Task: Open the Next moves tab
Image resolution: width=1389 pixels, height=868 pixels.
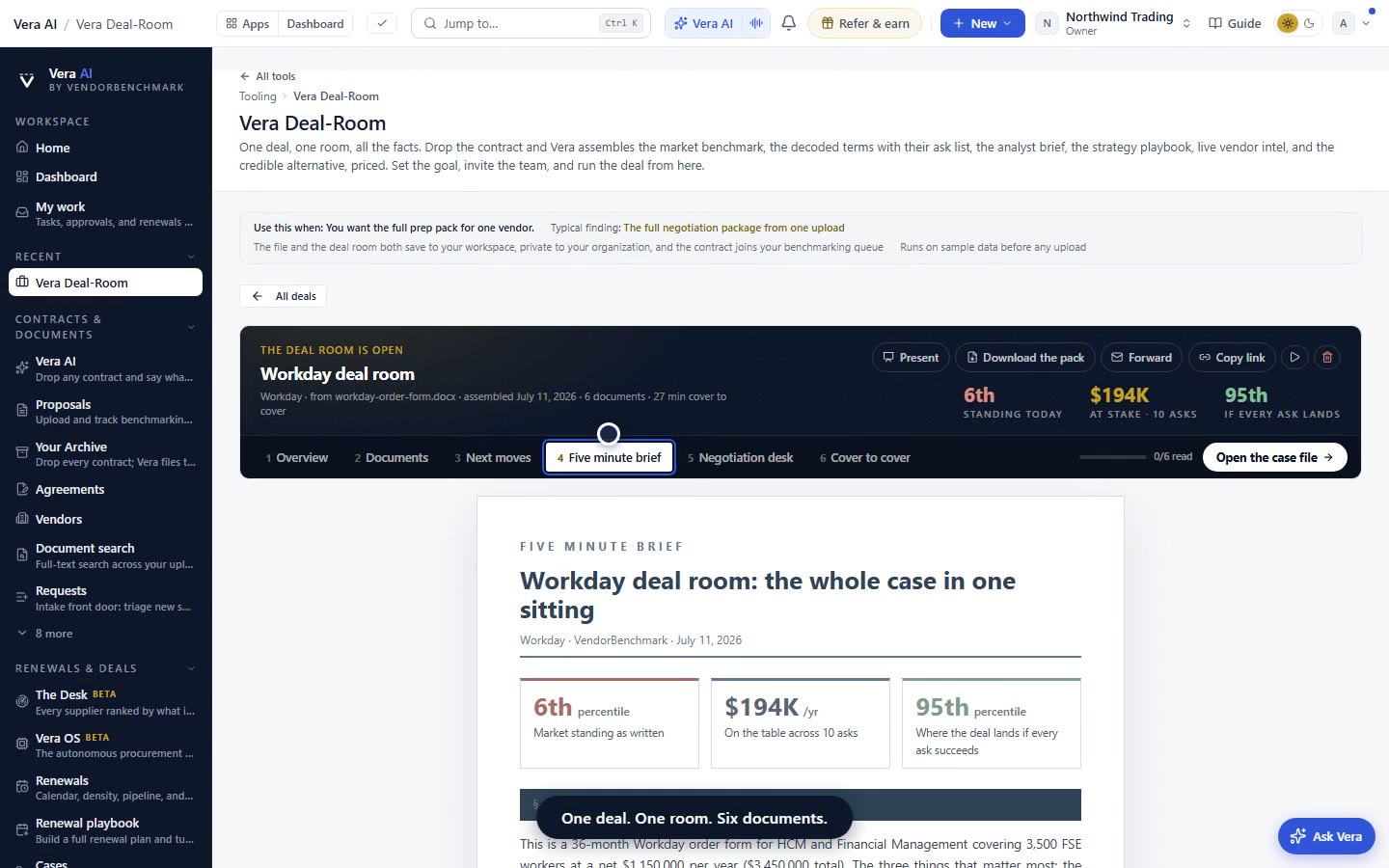Action: [493, 457]
